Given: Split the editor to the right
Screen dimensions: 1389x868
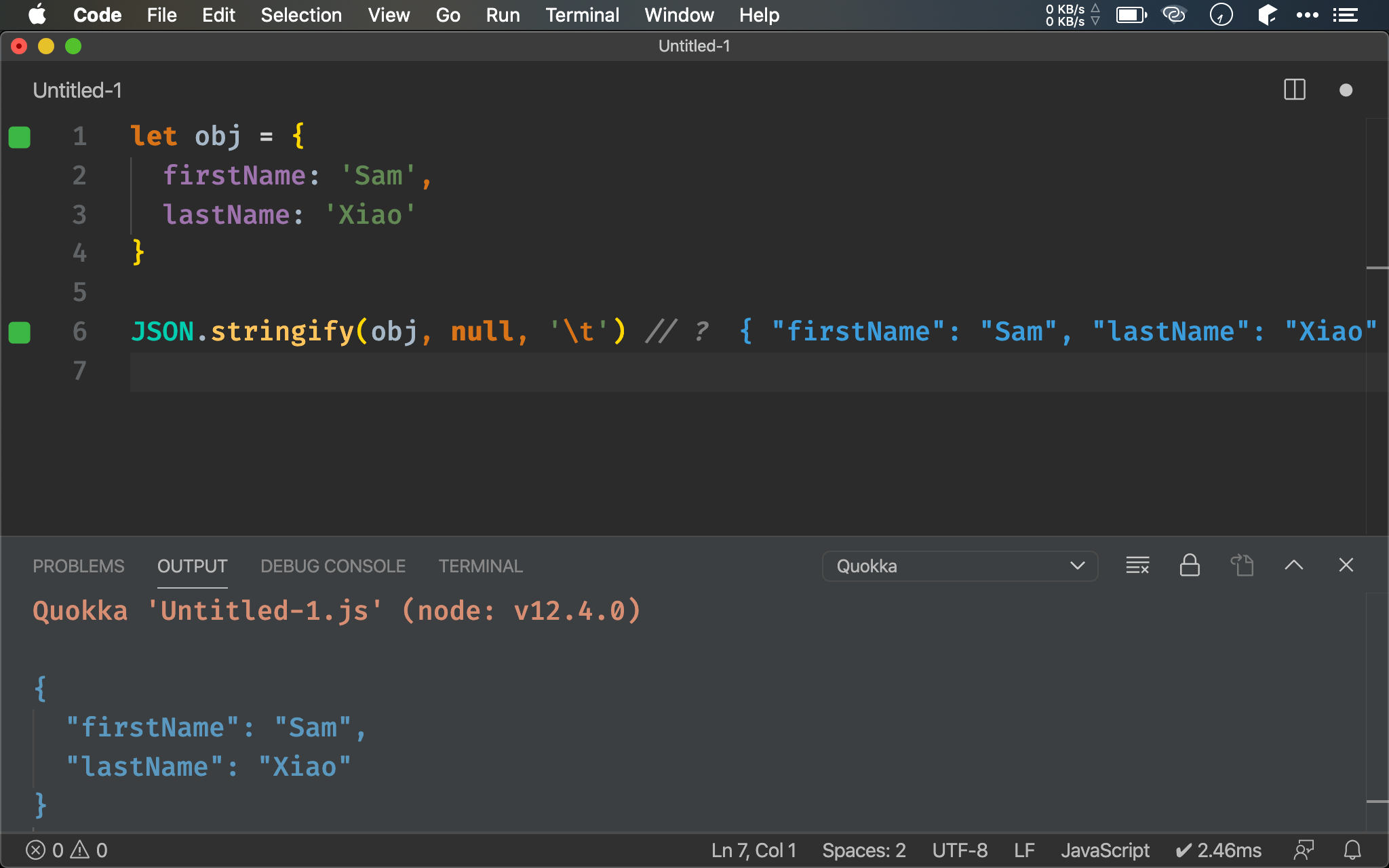Looking at the screenshot, I should 1294,90.
